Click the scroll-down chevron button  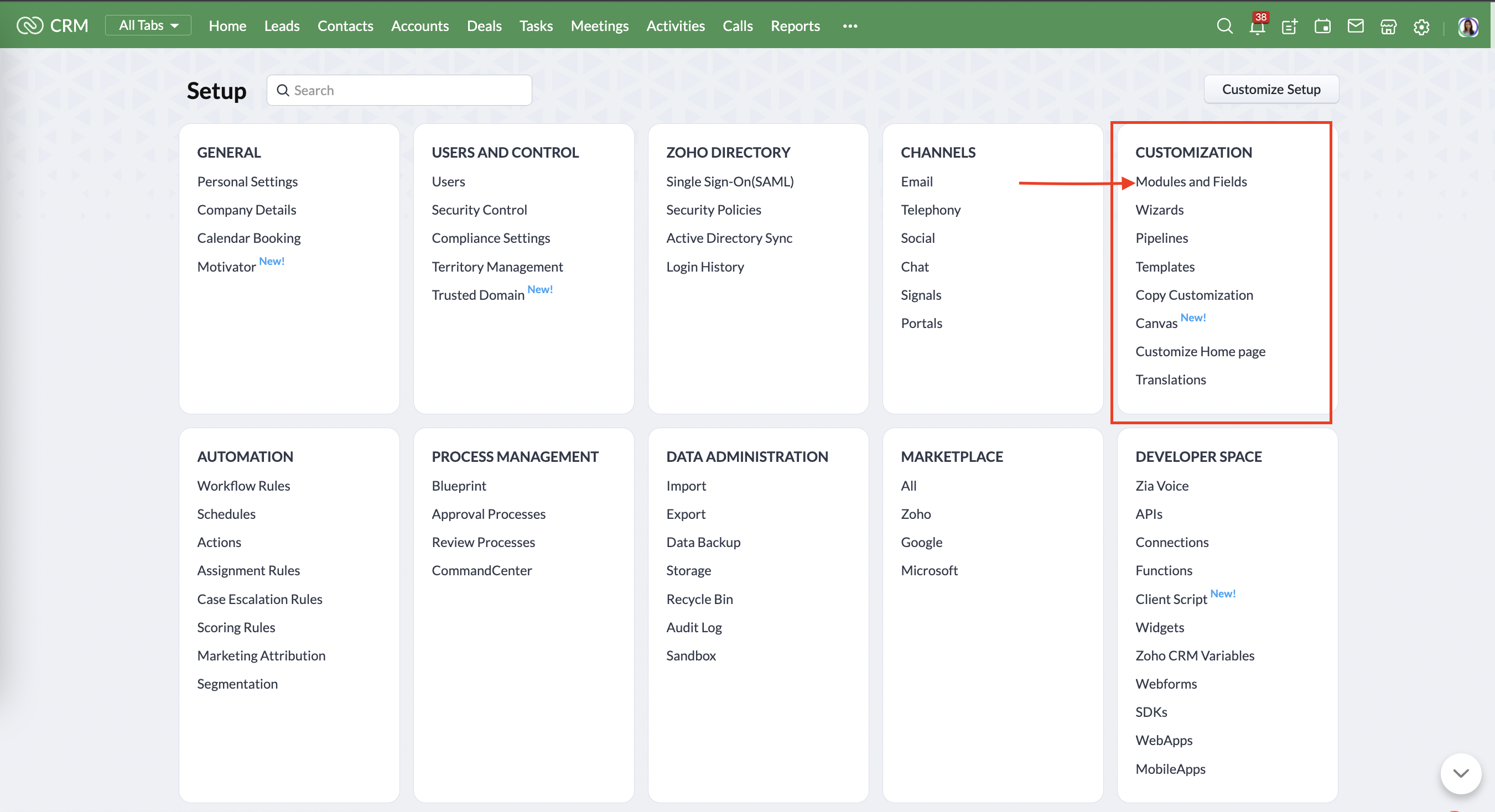(1461, 773)
